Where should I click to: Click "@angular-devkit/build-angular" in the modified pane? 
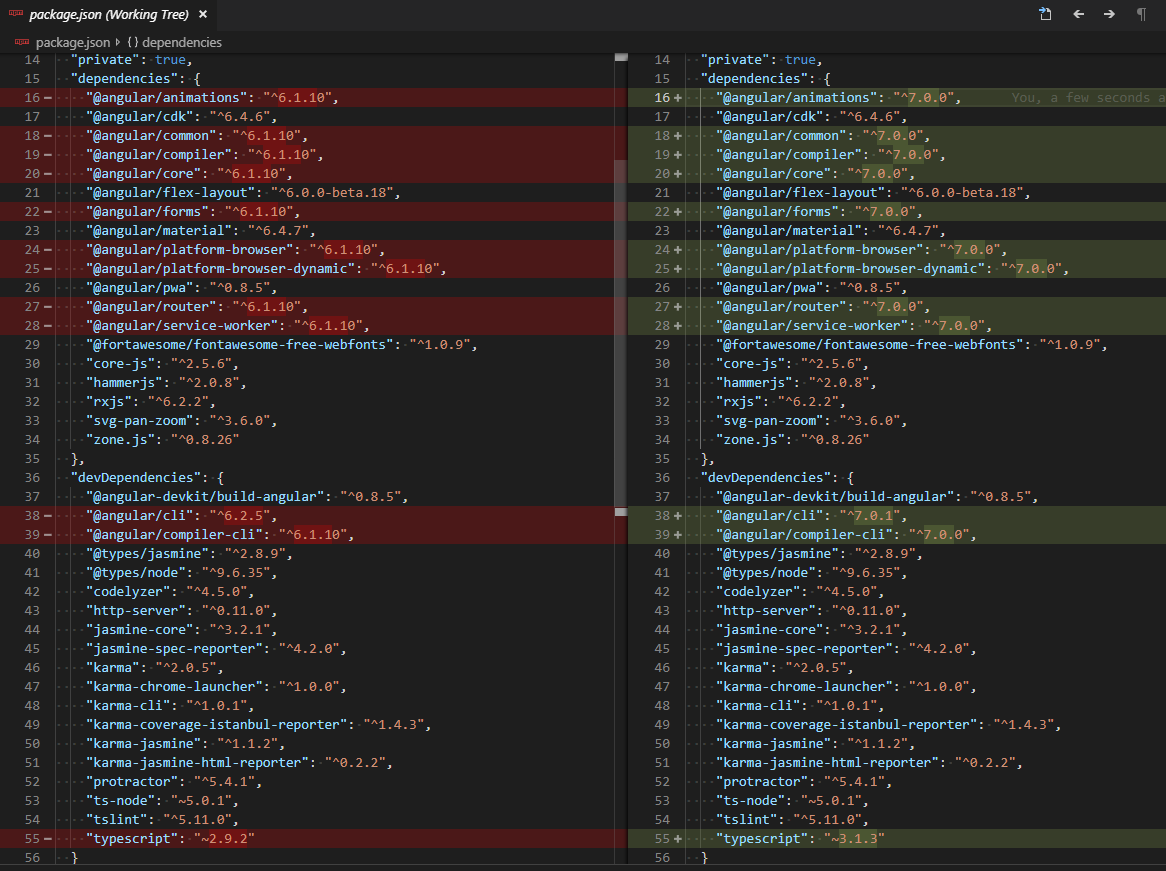pyautogui.click(x=835, y=497)
